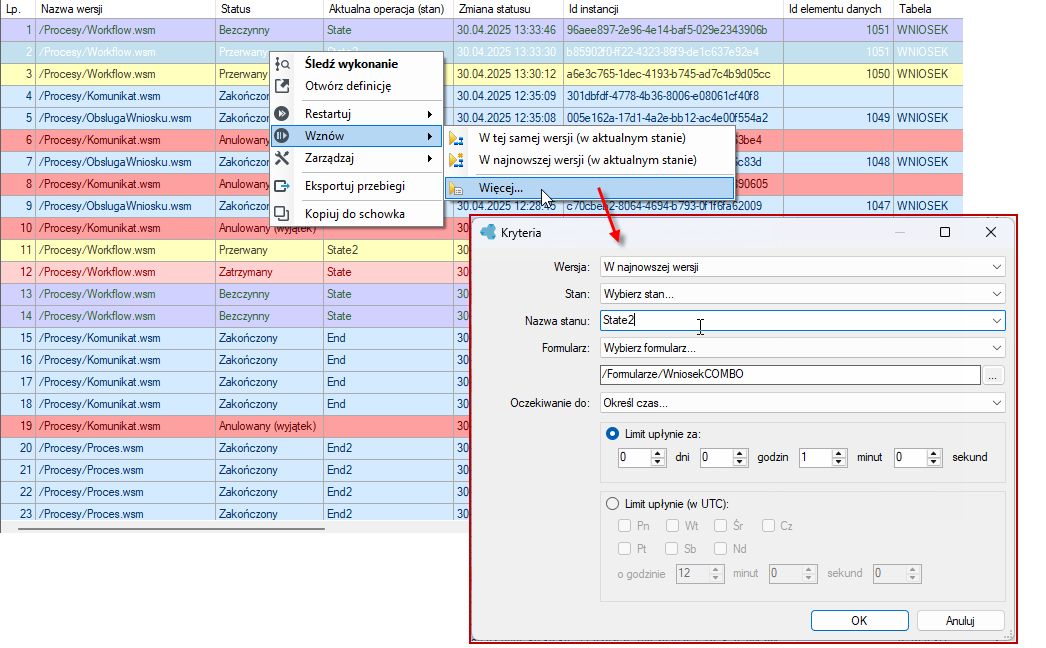Tick the Nd weekday checkbox
Image resolution: width=1046 pixels, height=648 pixels.
[x=720, y=549]
